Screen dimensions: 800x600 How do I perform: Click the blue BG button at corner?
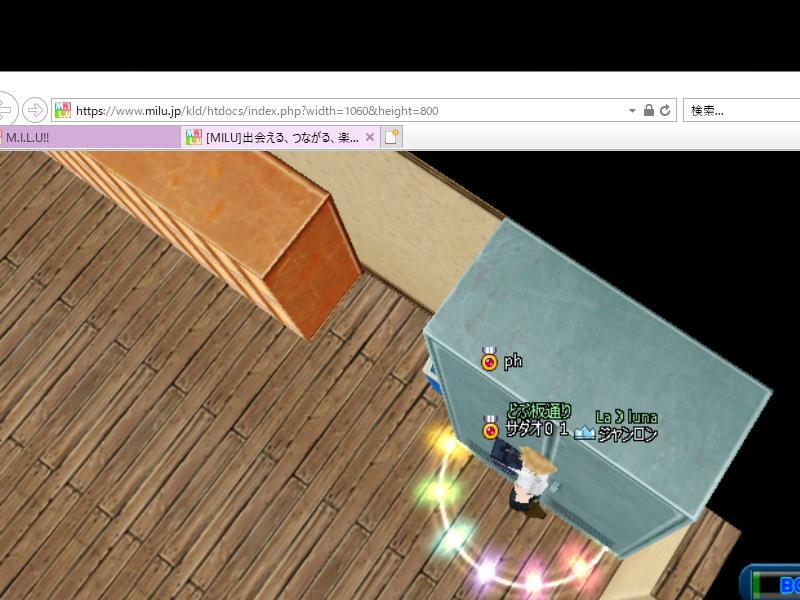click(770, 582)
